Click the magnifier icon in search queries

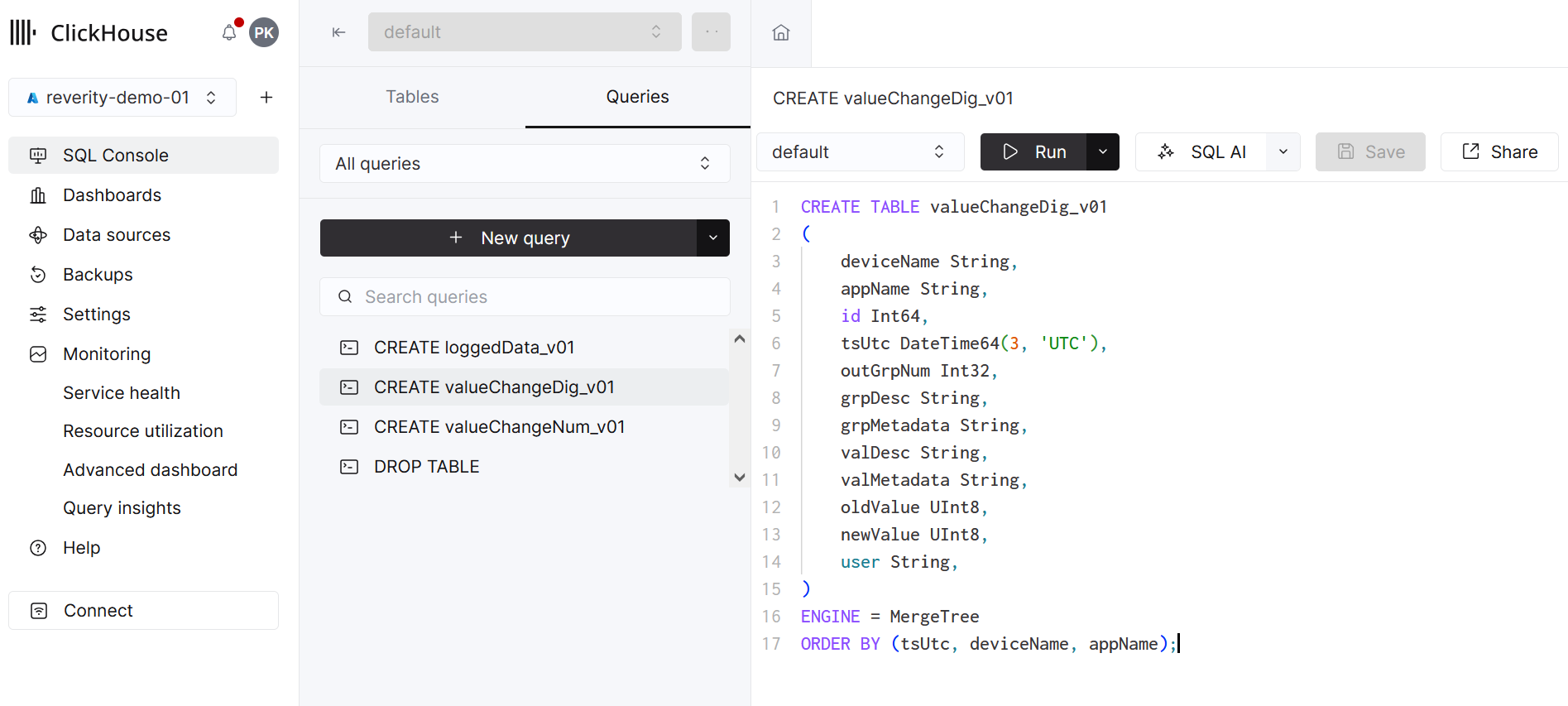pyautogui.click(x=345, y=296)
